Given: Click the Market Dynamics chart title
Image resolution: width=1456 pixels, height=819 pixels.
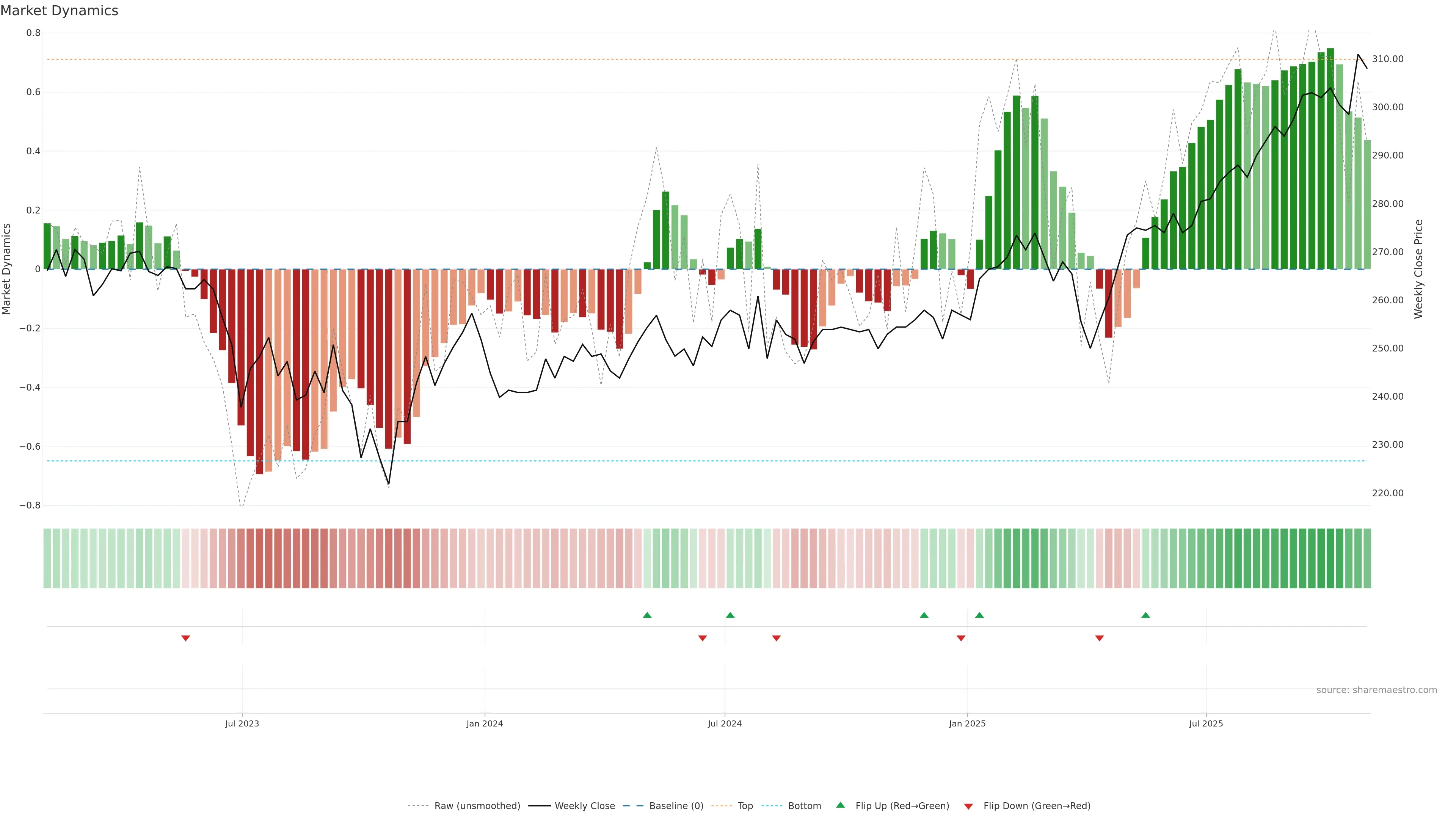Looking at the screenshot, I should 60,11.
